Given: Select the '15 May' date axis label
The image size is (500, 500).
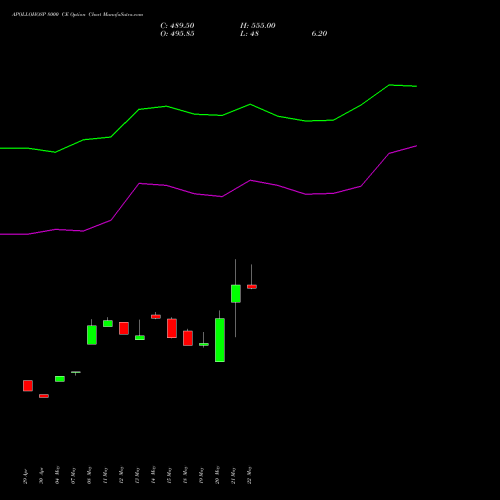Looking at the screenshot, I should pyautogui.click(x=170, y=475).
